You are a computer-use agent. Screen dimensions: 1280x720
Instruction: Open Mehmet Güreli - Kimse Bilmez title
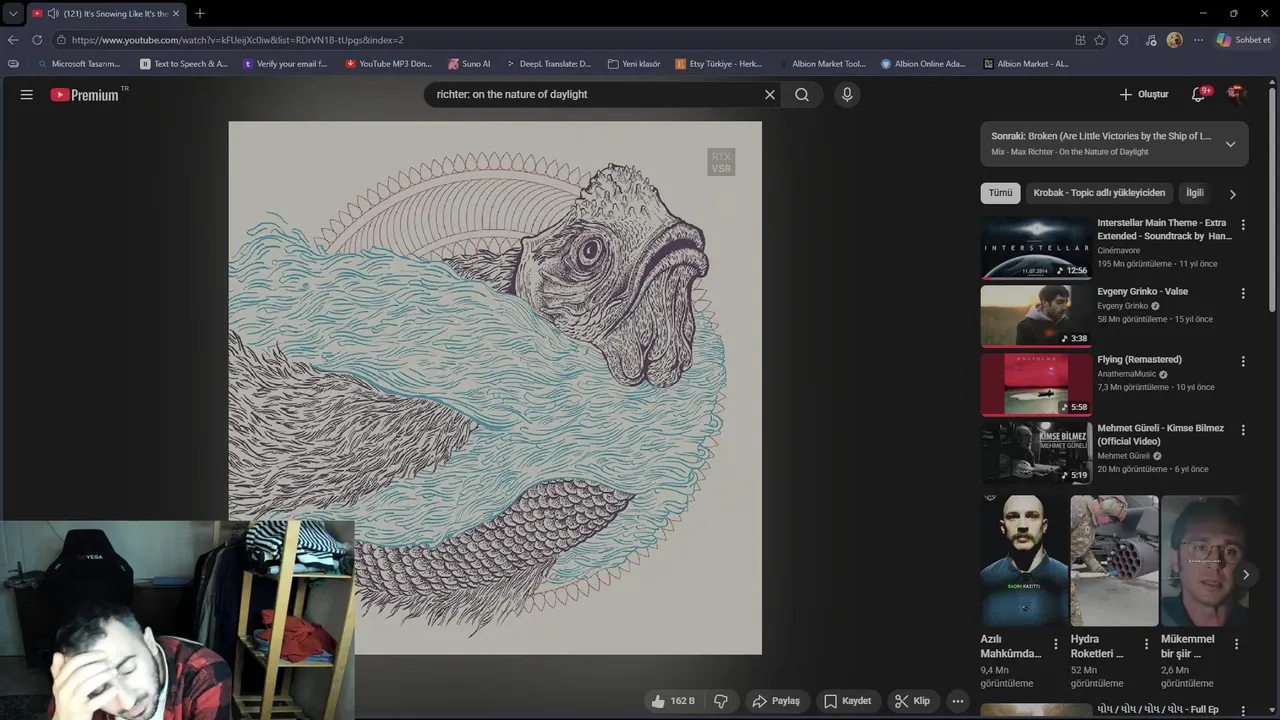tap(1160, 435)
